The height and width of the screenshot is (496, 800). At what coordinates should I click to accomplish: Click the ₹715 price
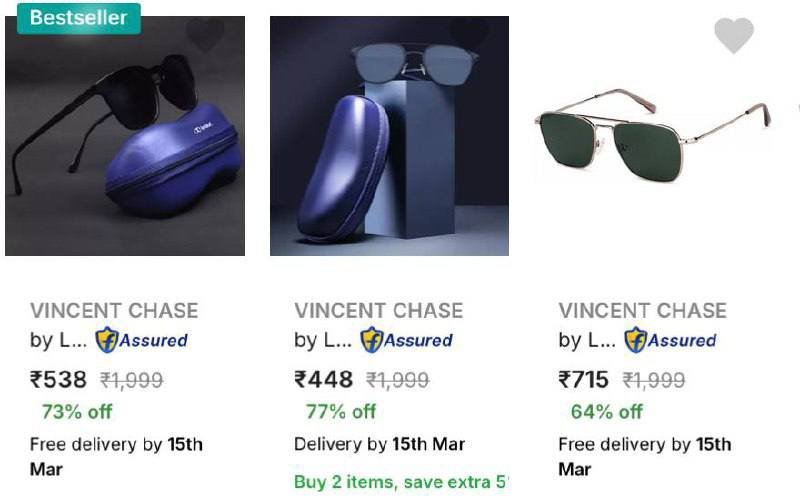click(x=586, y=379)
